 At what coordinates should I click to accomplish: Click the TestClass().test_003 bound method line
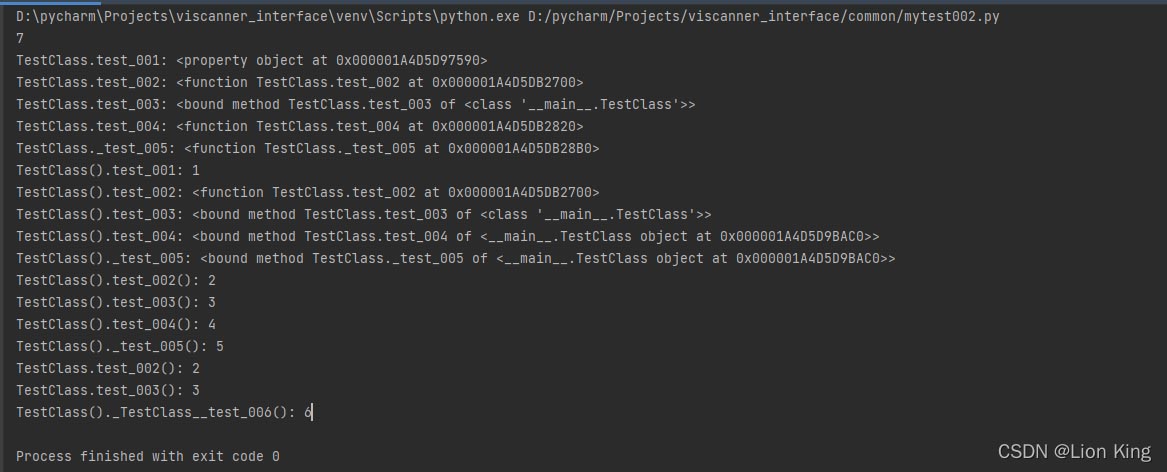click(363, 214)
